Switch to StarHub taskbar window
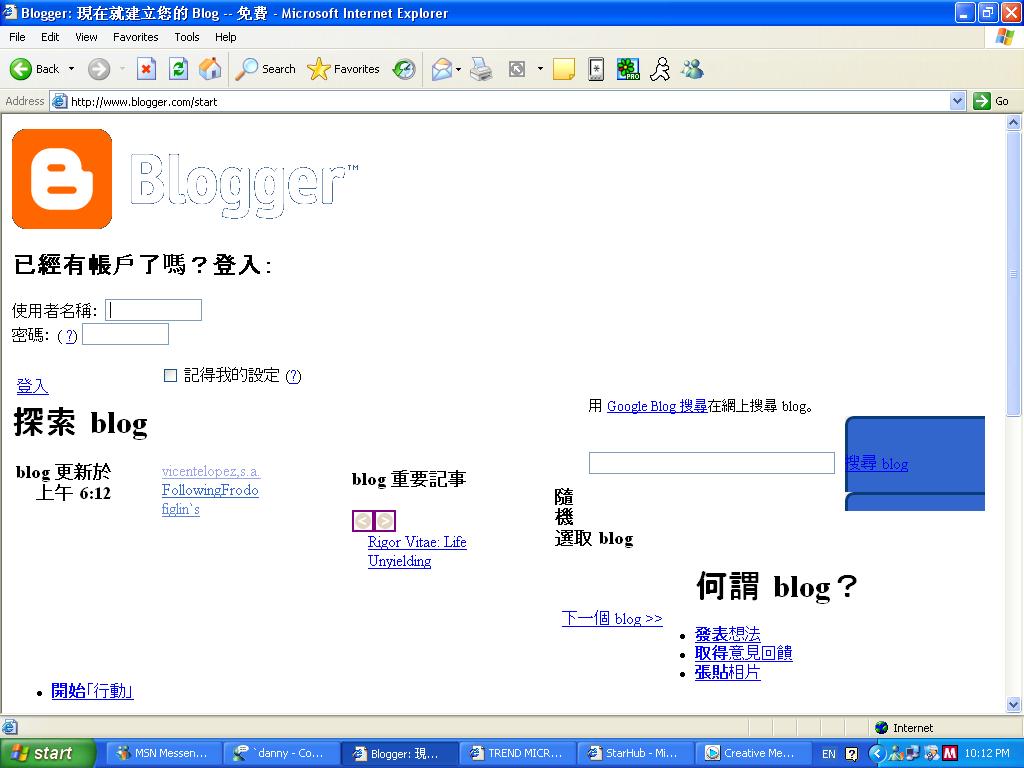This screenshot has width=1024, height=768. coord(634,753)
